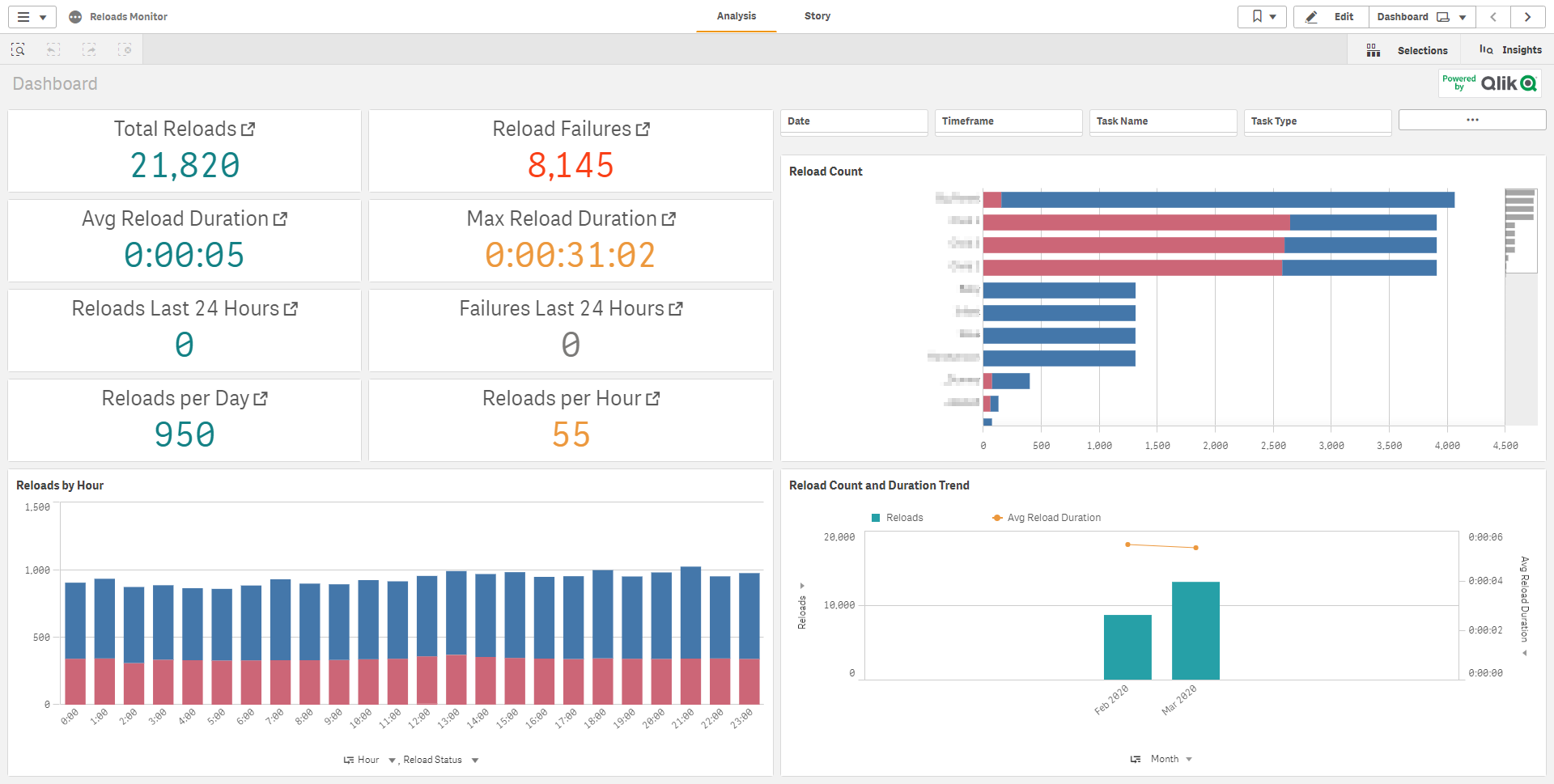Click the Reload Count mini chart scrollbar
Screen dimensions: 1554x784
pyautogui.click(x=1520, y=231)
